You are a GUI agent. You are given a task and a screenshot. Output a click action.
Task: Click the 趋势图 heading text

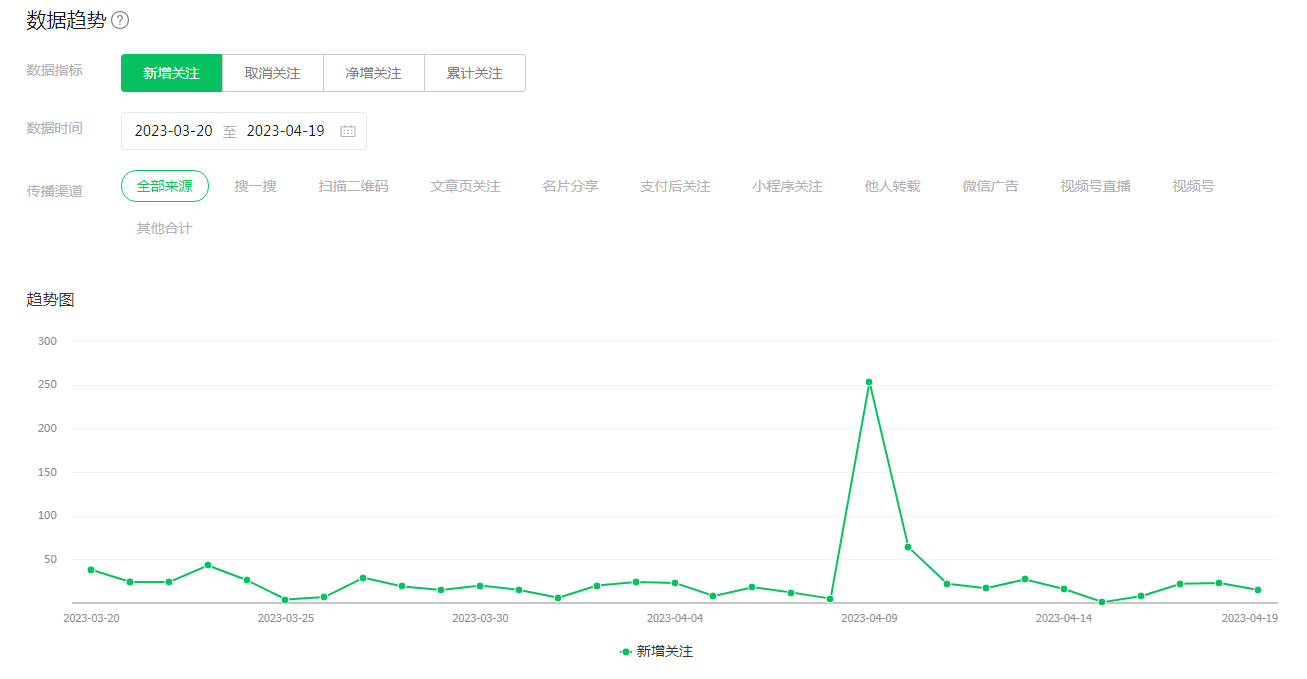point(50,299)
